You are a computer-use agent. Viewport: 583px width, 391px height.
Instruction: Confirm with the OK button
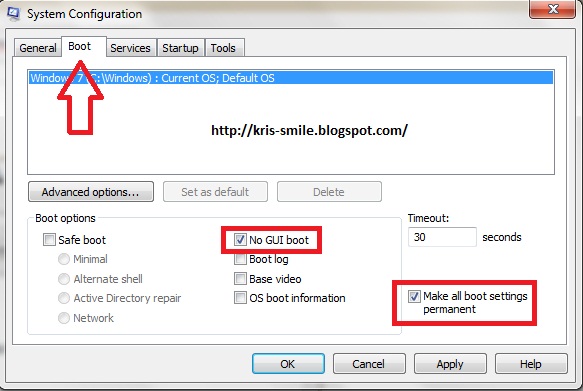288,363
